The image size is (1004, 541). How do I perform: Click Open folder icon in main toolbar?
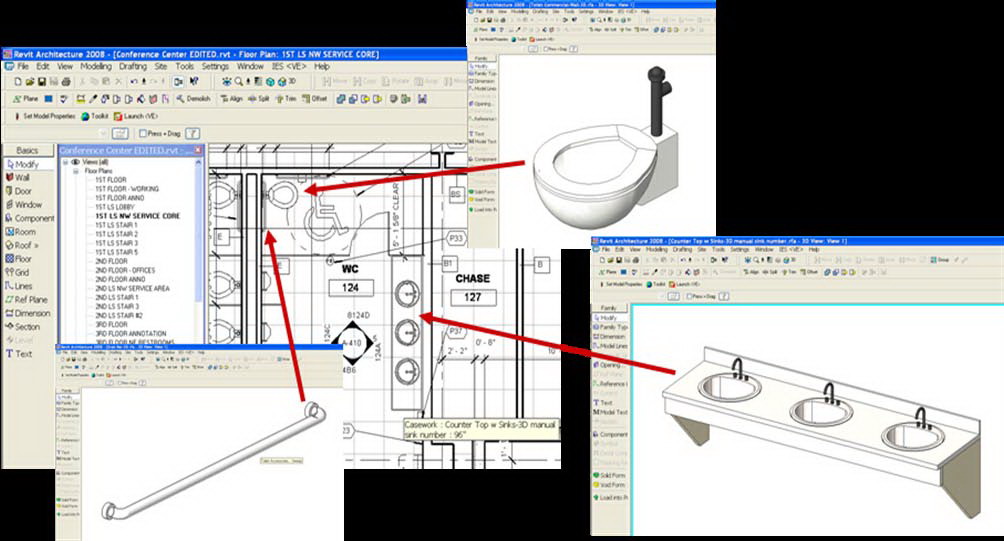point(30,82)
